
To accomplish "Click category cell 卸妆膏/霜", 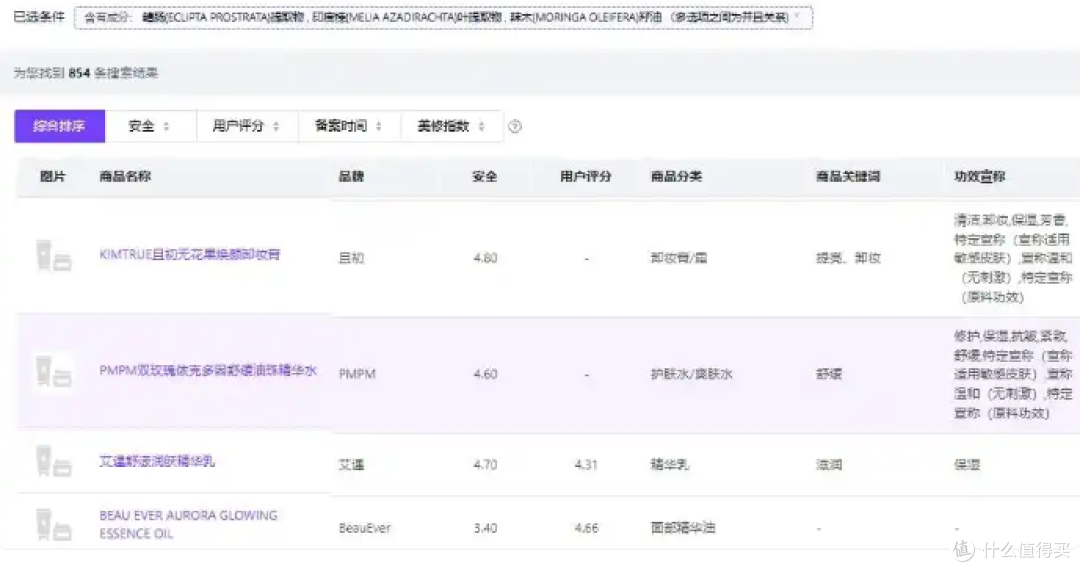I will [x=679, y=258].
